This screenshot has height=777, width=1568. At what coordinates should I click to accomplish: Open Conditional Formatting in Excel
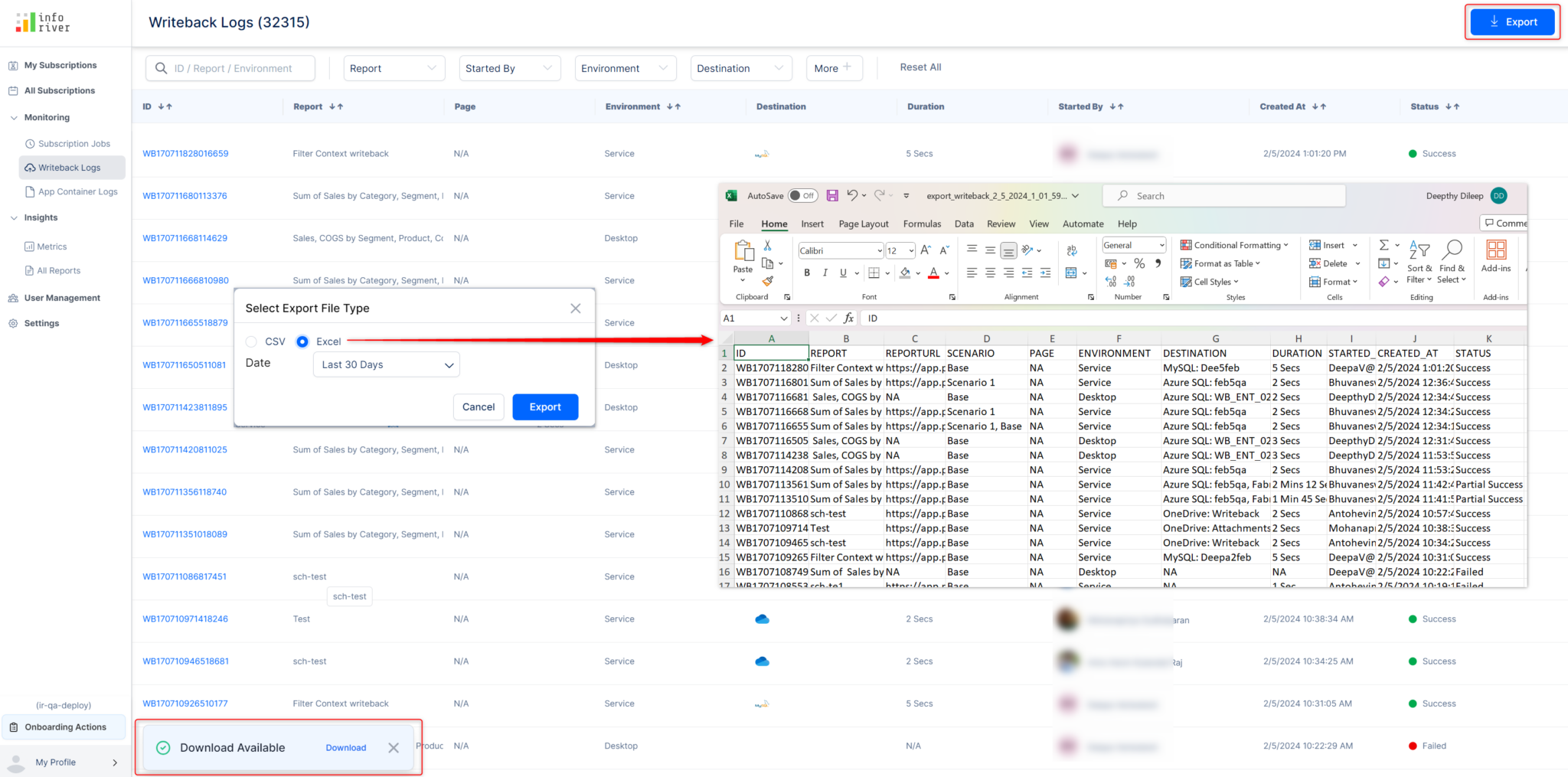coord(1235,245)
